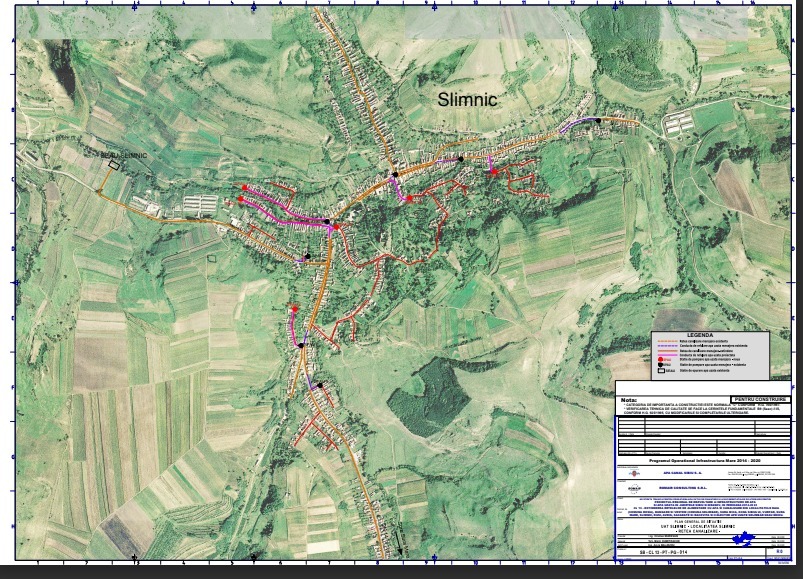Click the blue map logo in the title block
The width and height of the screenshot is (803, 579).
pyautogui.click(x=744, y=539)
